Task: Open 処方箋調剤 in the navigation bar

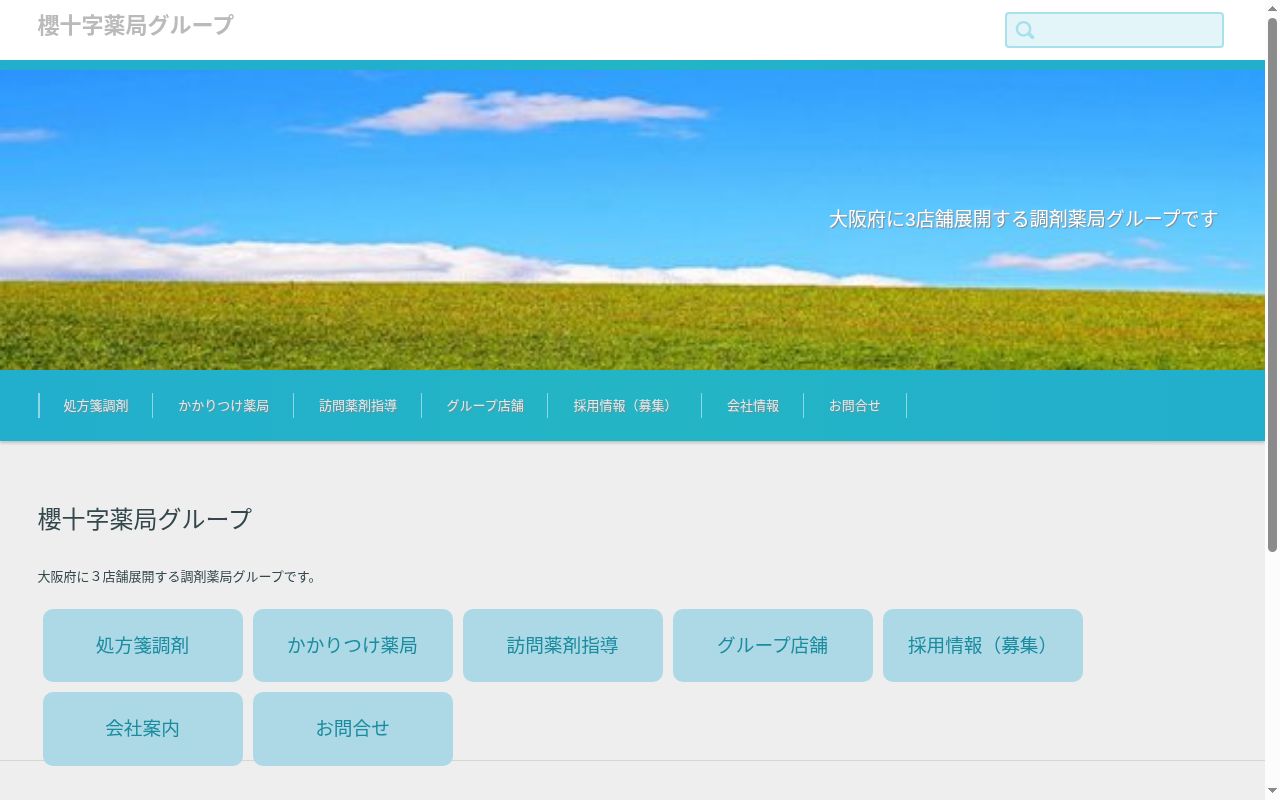Action: [x=96, y=405]
